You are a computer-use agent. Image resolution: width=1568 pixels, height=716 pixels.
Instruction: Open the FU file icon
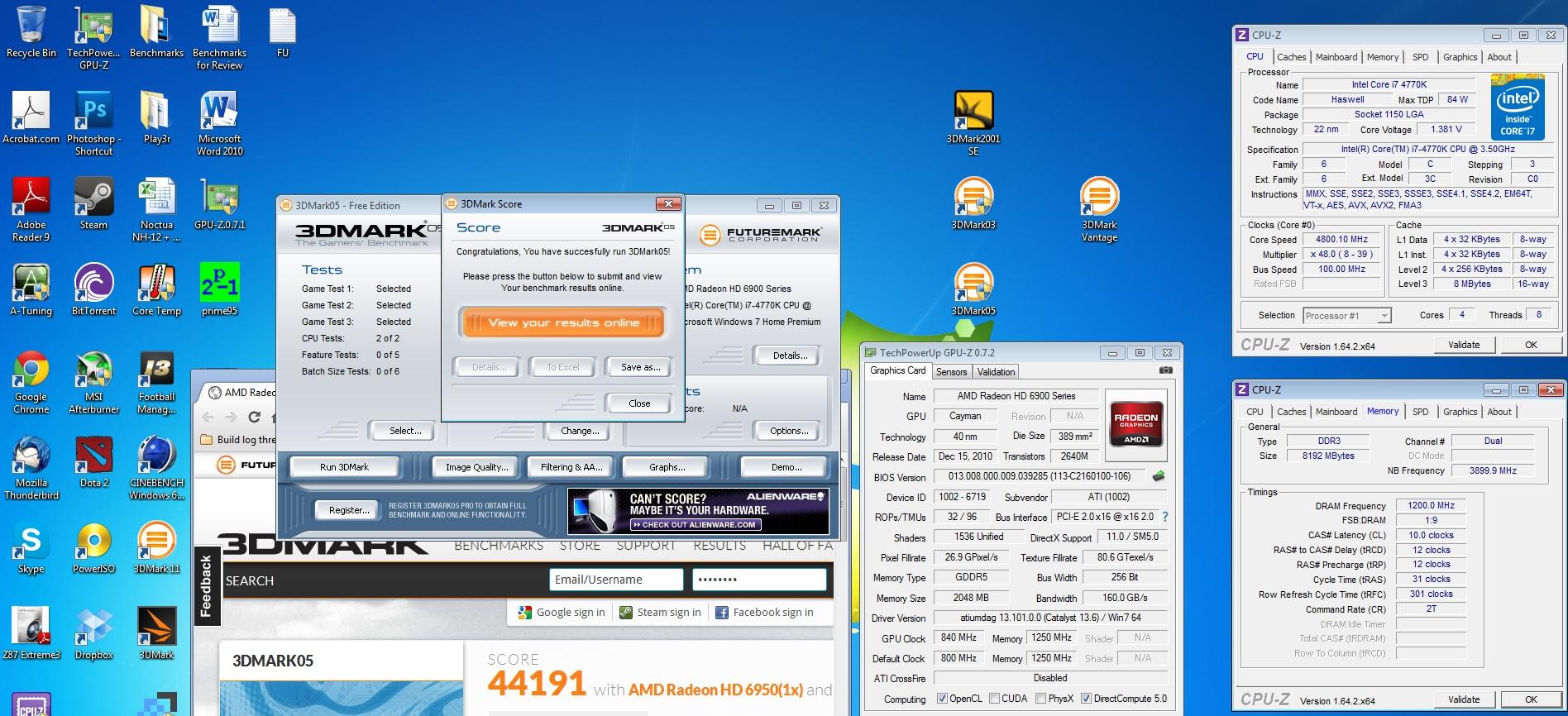click(x=282, y=33)
